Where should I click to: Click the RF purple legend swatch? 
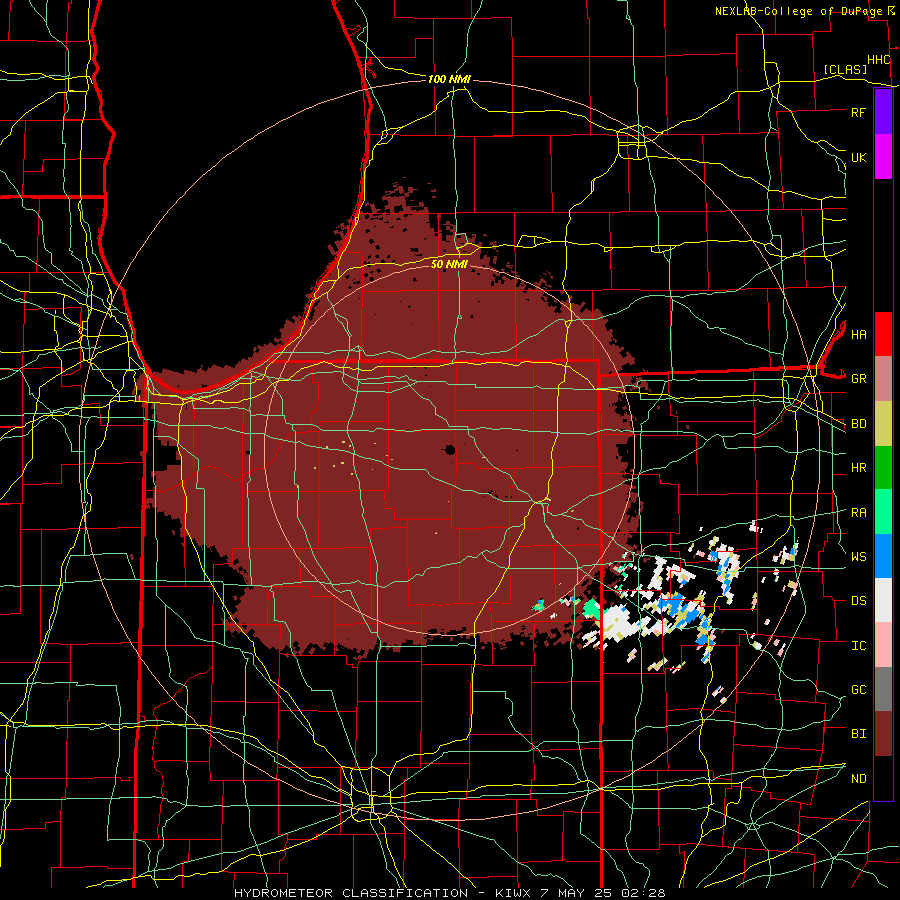[x=883, y=112]
